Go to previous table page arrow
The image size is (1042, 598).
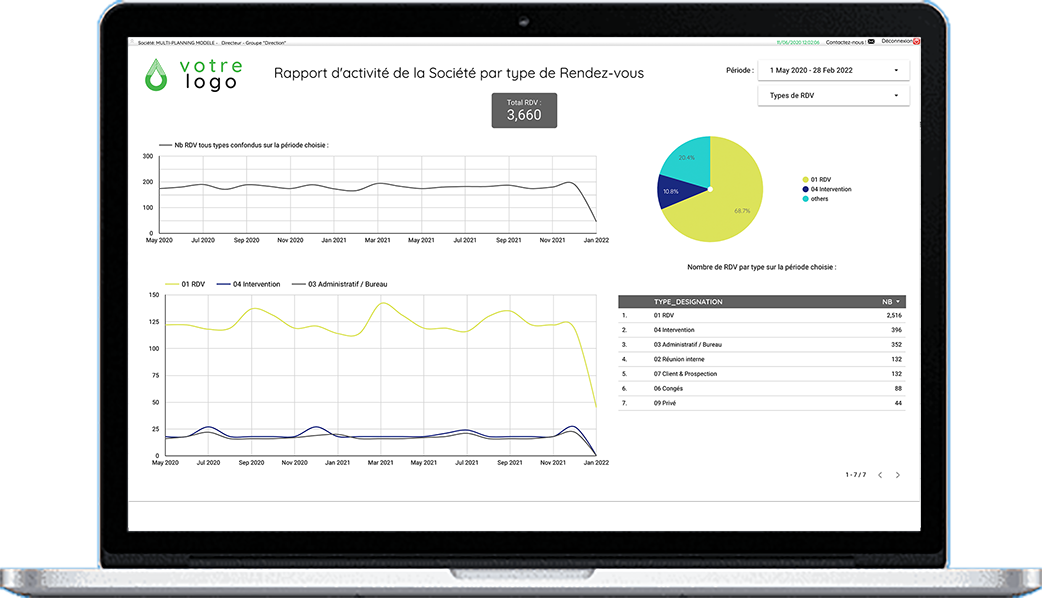pos(880,475)
